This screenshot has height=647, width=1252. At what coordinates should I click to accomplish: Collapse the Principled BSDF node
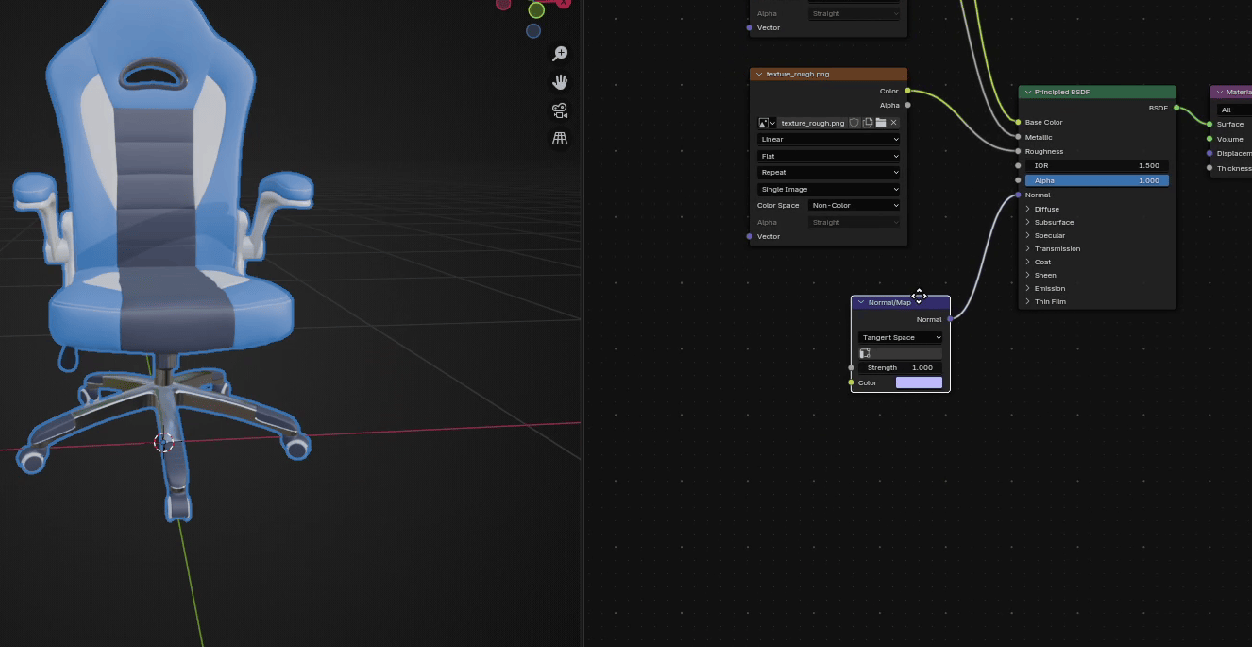click(x=1027, y=92)
